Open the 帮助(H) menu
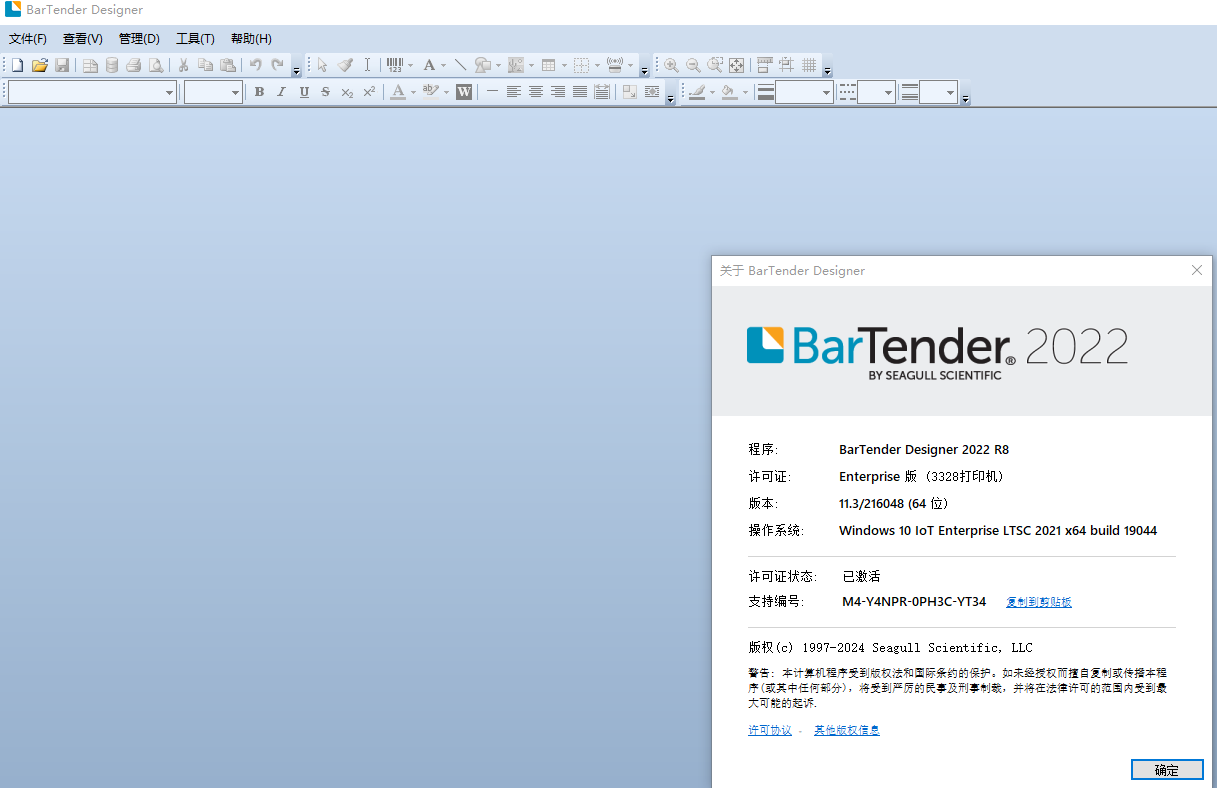Image resolution: width=1217 pixels, height=788 pixels. coord(251,39)
